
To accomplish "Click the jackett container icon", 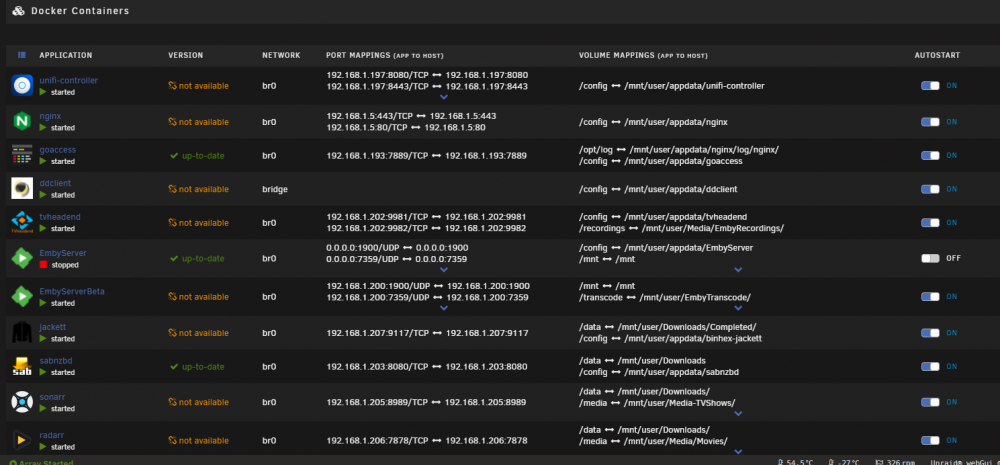I will pyautogui.click(x=22, y=332).
